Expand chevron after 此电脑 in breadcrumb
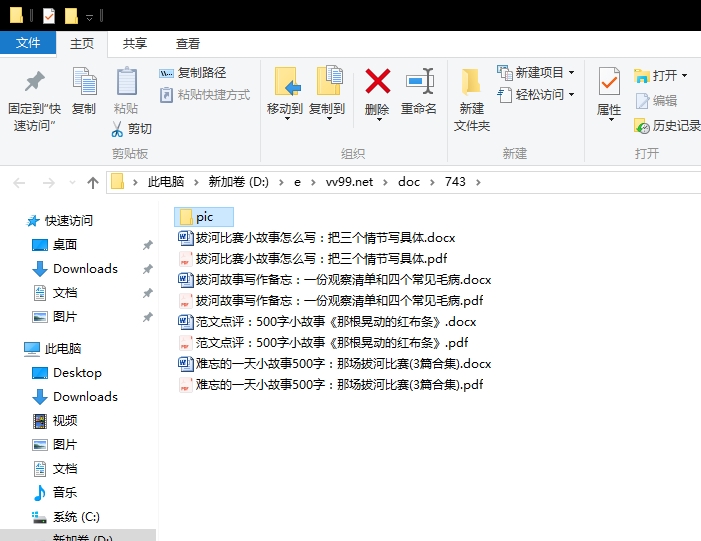 [196, 182]
